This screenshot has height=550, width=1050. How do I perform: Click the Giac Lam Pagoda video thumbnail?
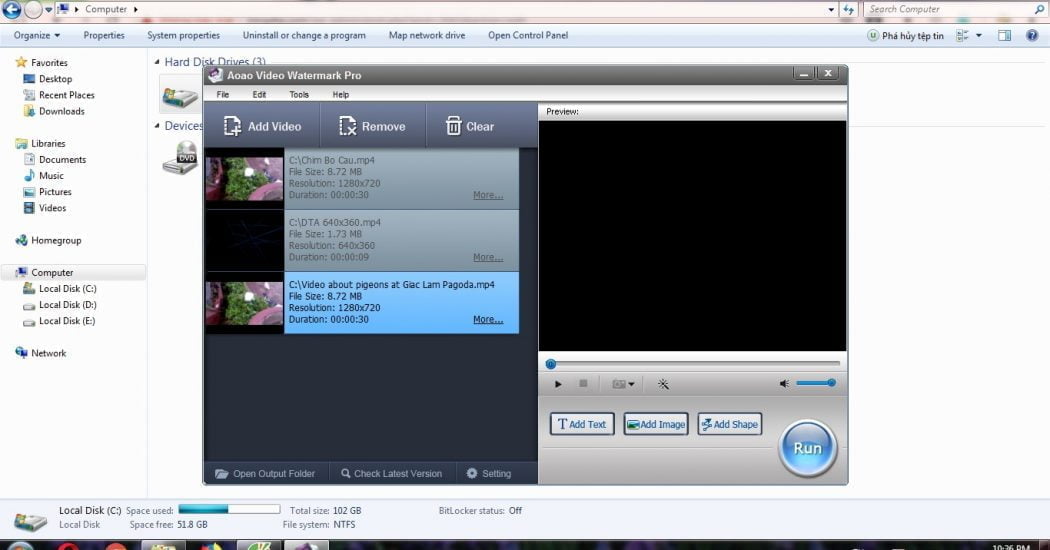[x=244, y=303]
